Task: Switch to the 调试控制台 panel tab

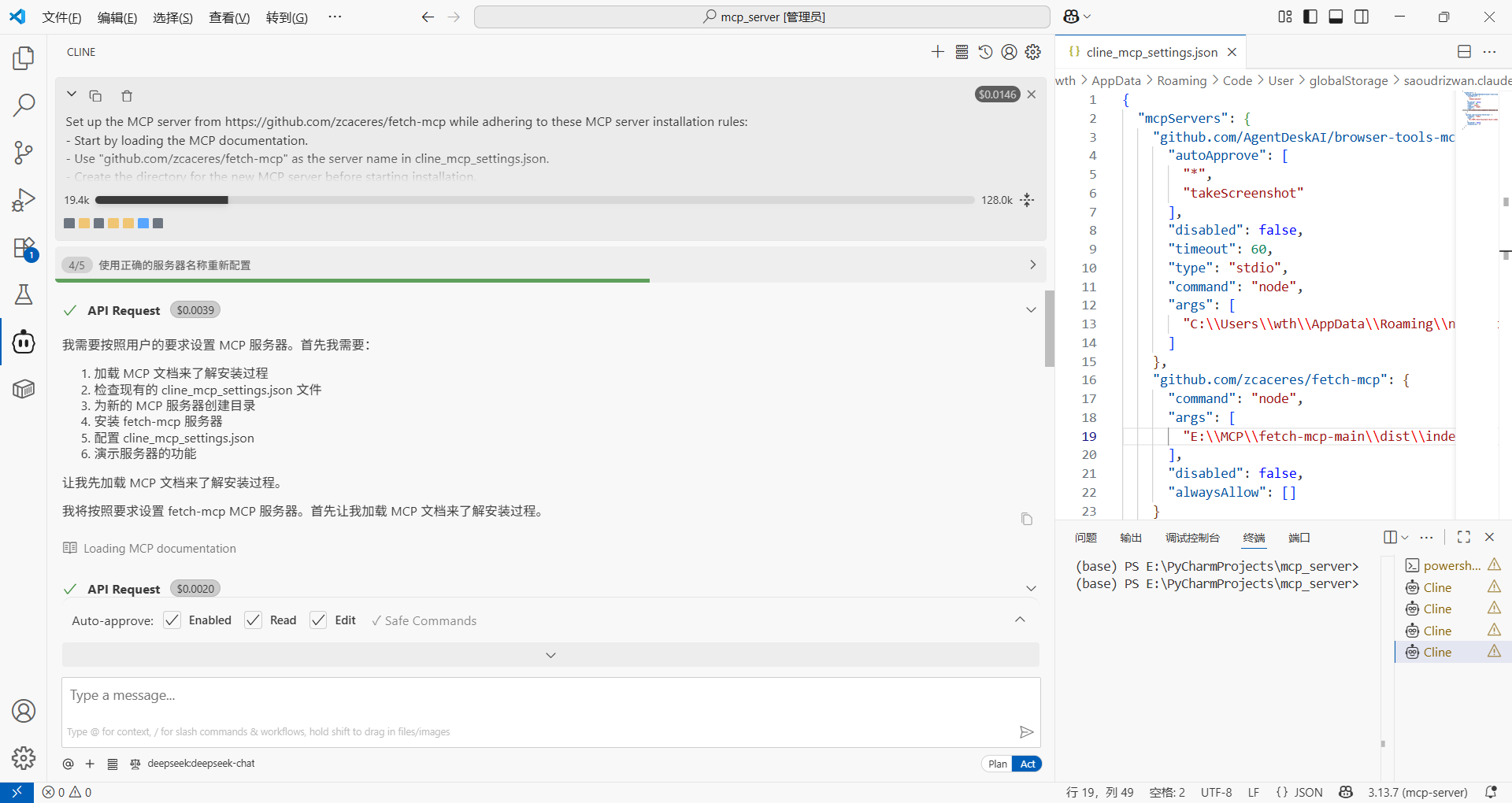Action: click(x=1192, y=538)
